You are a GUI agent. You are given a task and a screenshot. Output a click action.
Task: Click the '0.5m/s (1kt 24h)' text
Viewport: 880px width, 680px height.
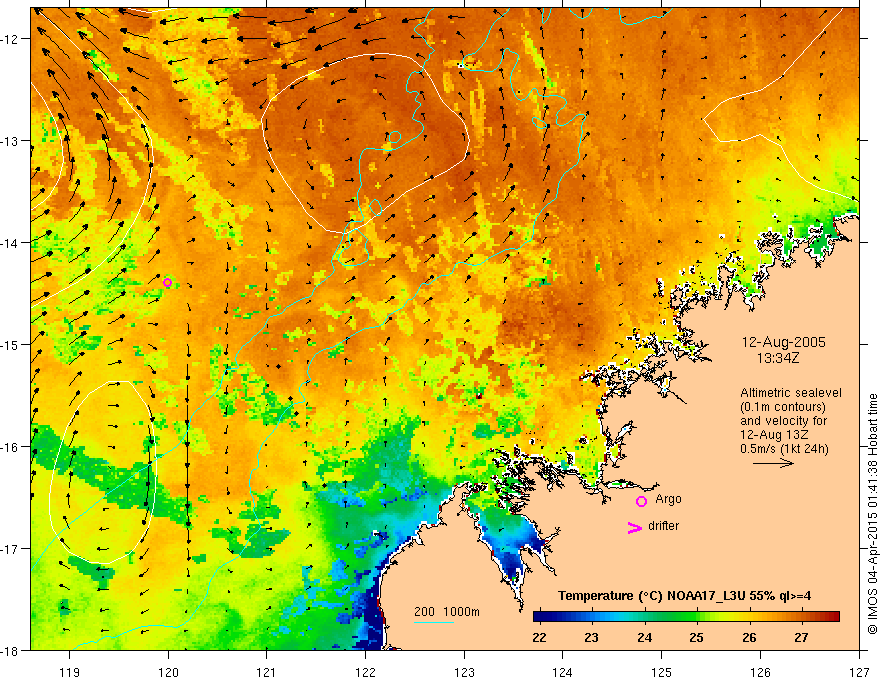click(x=785, y=449)
